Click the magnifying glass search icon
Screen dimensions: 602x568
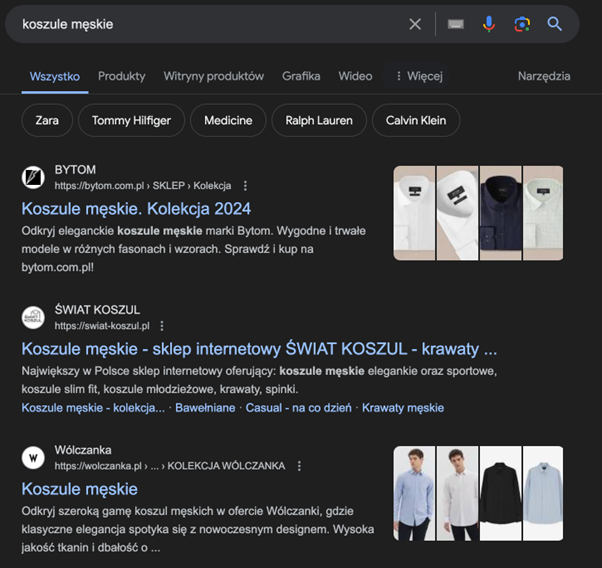555,24
